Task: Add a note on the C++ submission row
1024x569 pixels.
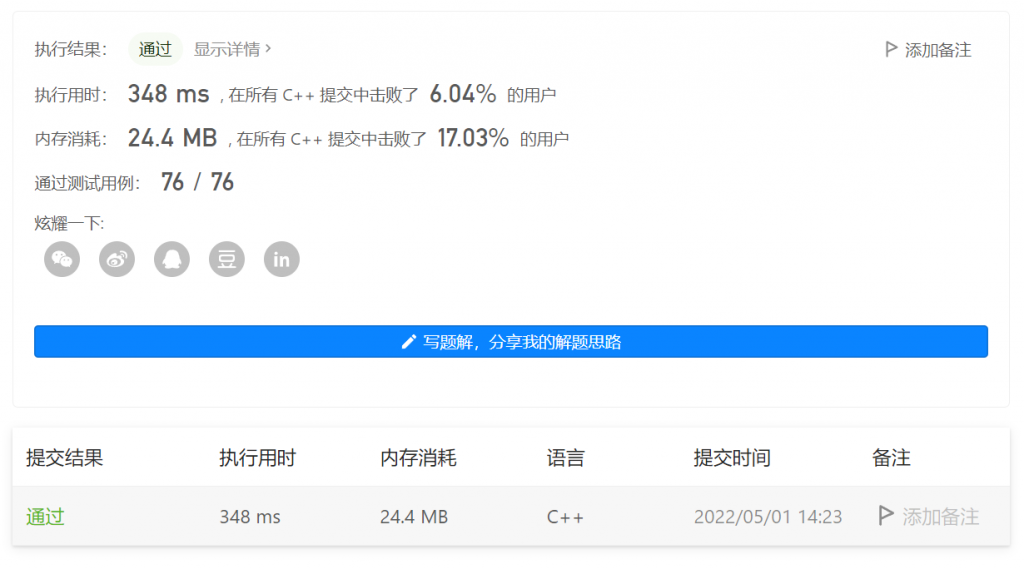Action: [928, 517]
